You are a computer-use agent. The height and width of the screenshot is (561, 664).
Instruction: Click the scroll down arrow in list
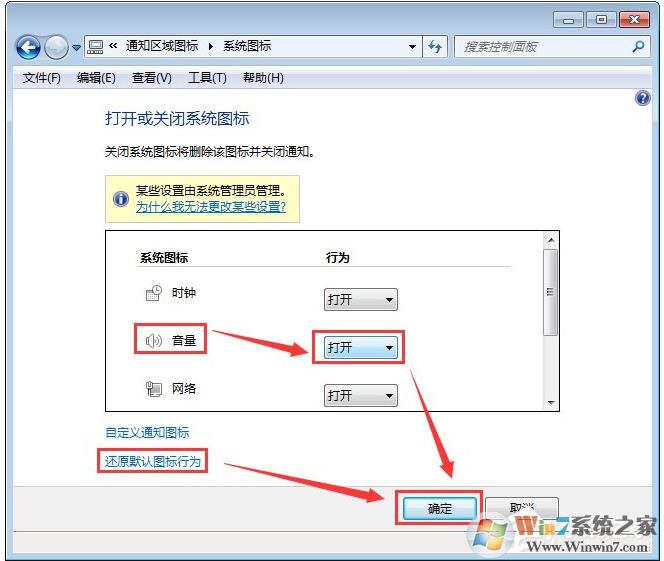551,403
